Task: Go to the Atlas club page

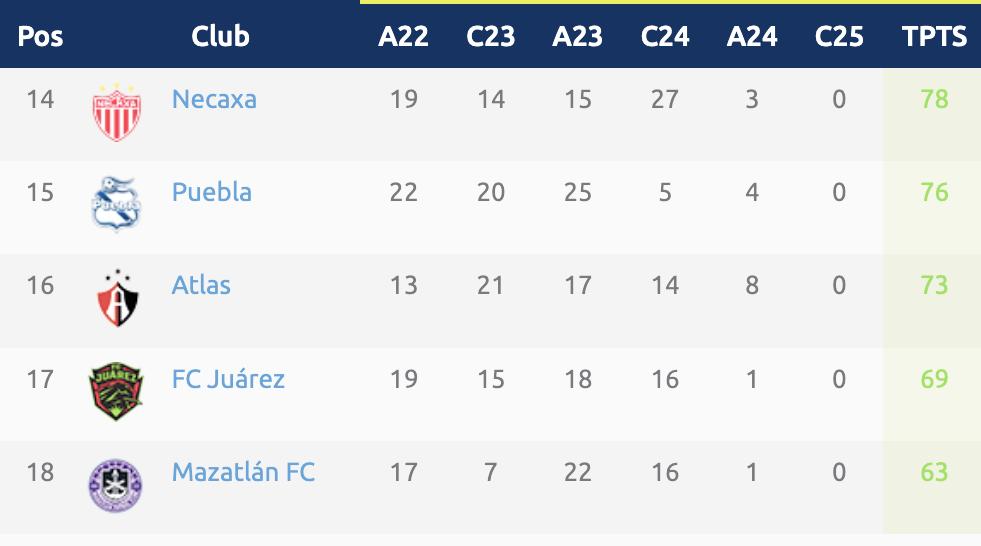Action: (201, 285)
